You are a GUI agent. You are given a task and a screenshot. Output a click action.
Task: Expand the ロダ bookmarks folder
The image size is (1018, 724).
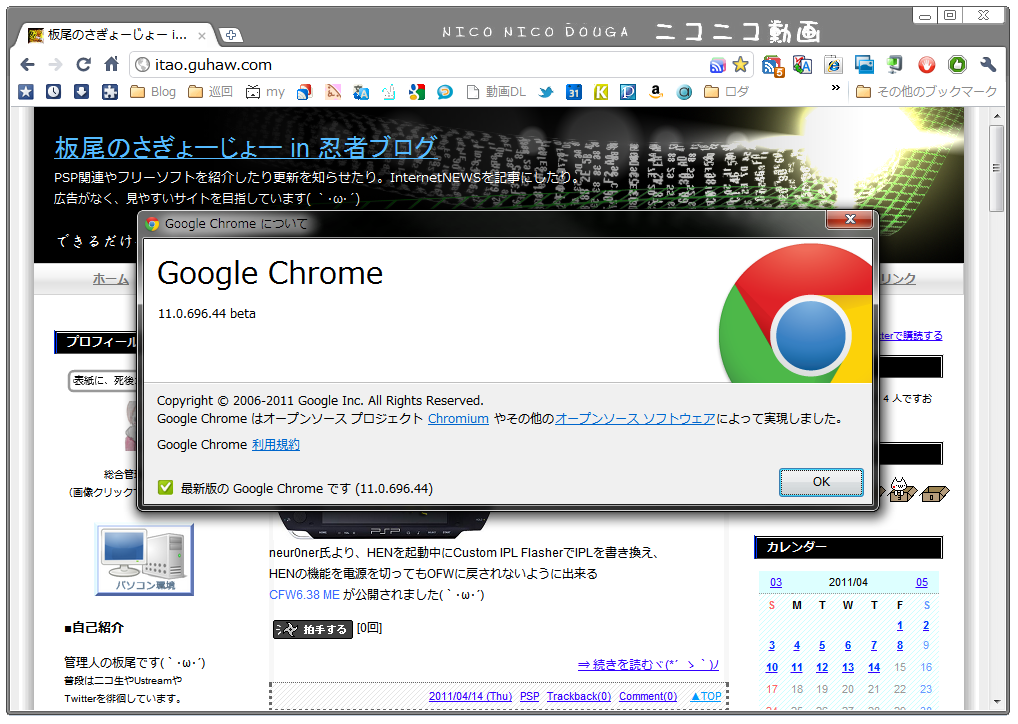coord(727,92)
